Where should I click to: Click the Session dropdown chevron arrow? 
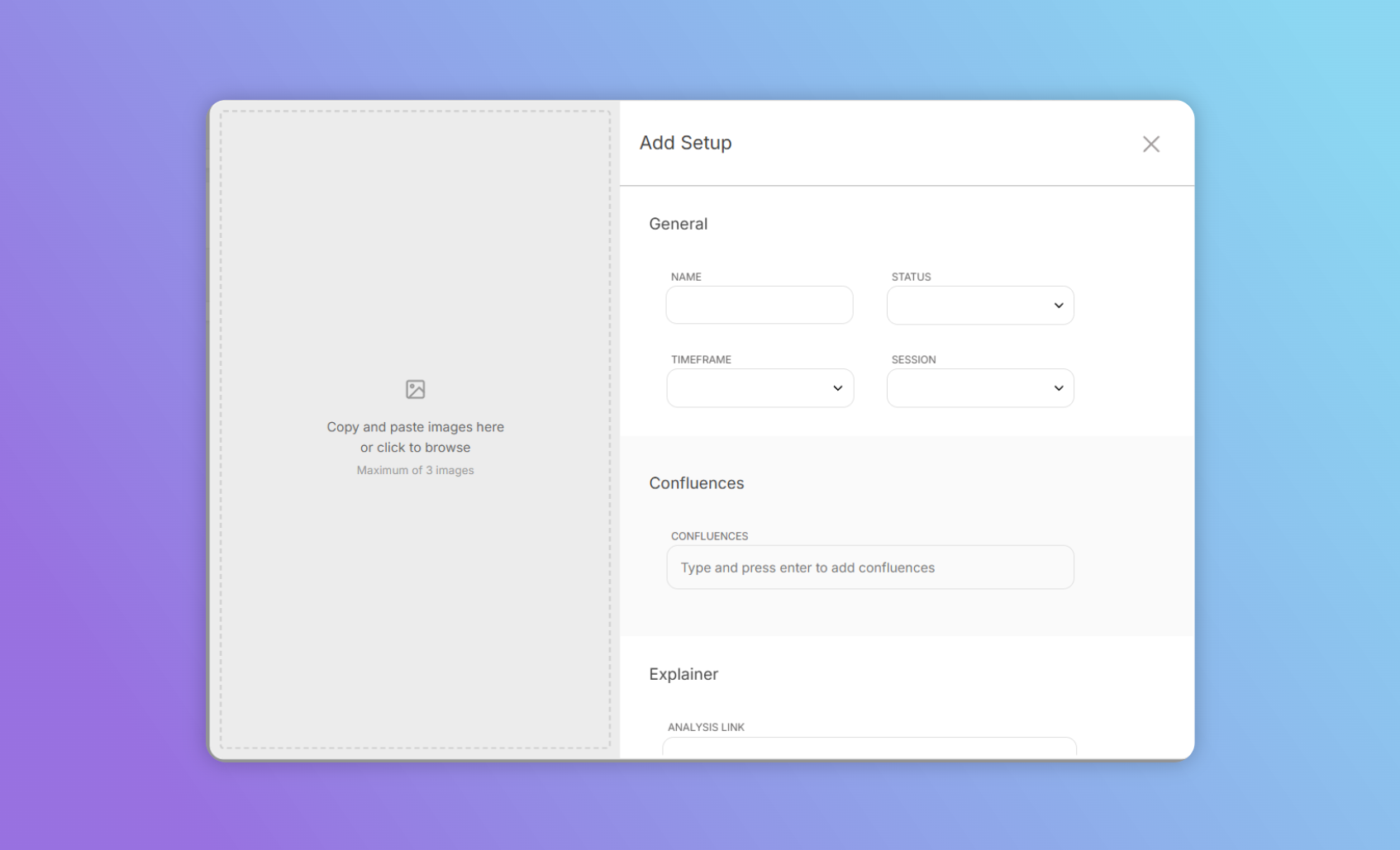coord(1058,388)
